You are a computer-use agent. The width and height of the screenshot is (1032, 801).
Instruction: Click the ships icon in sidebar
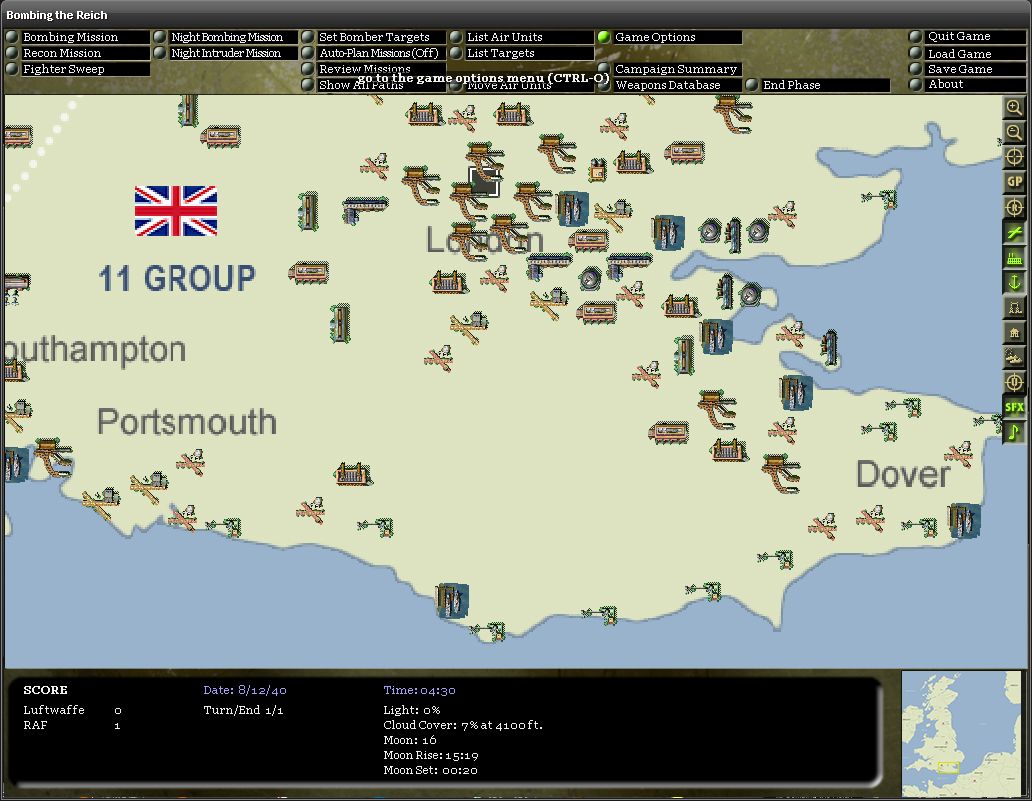[1014, 357]
